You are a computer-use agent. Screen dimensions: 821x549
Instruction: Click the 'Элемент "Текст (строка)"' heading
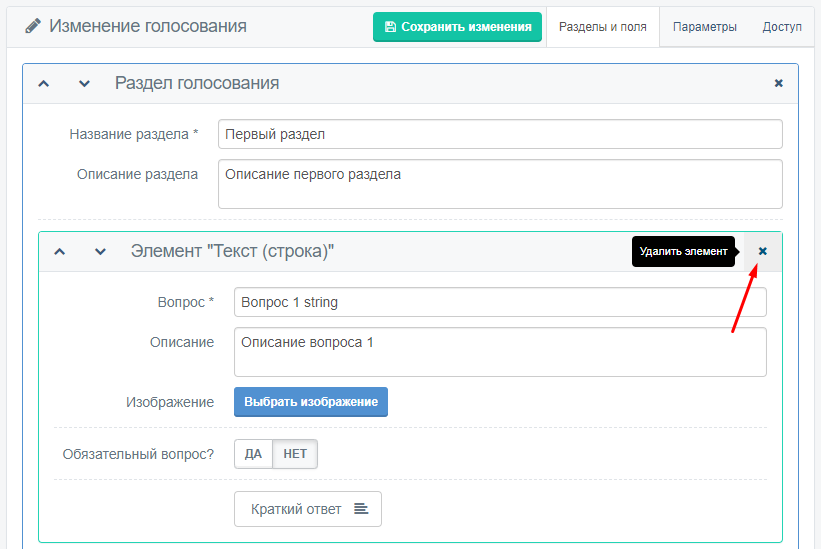tap(232, 251)
